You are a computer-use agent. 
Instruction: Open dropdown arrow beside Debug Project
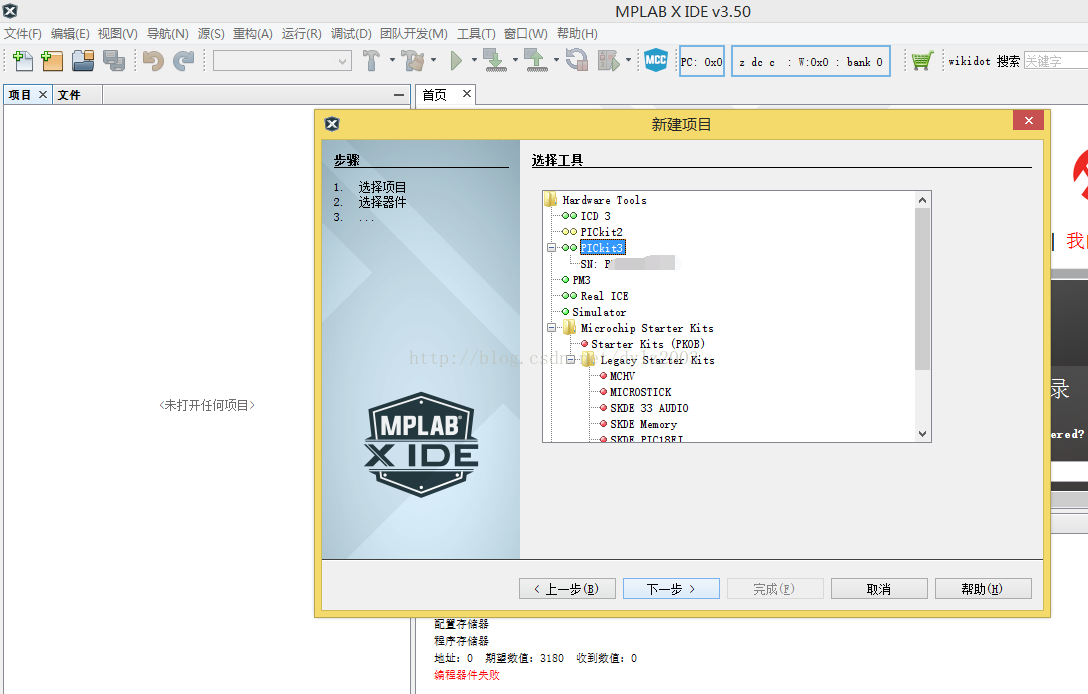tap(629, 60)
